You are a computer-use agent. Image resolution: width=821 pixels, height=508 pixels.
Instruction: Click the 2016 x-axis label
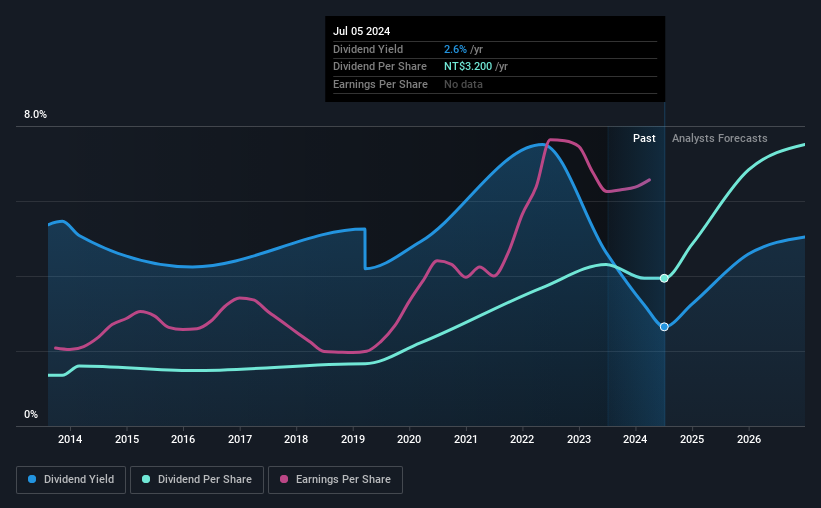tap(183, 439)
